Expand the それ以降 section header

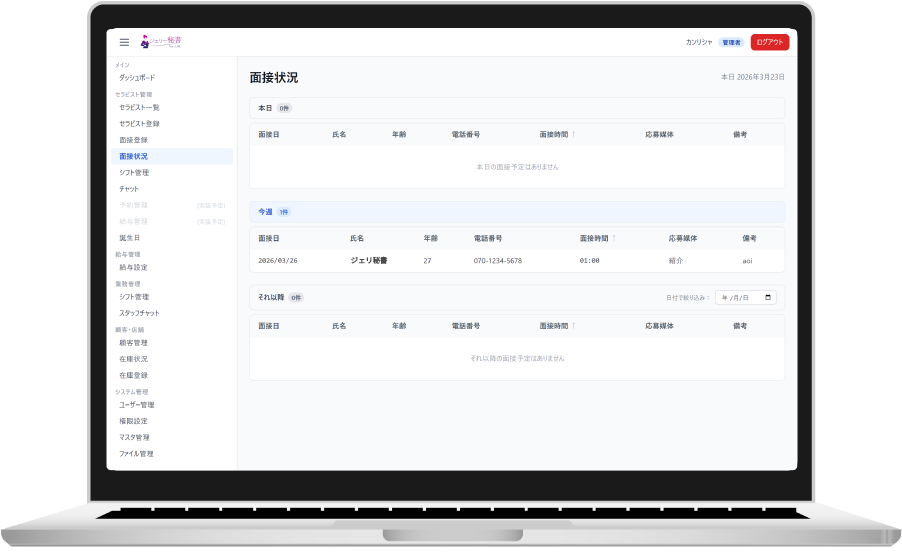(270, 297)
